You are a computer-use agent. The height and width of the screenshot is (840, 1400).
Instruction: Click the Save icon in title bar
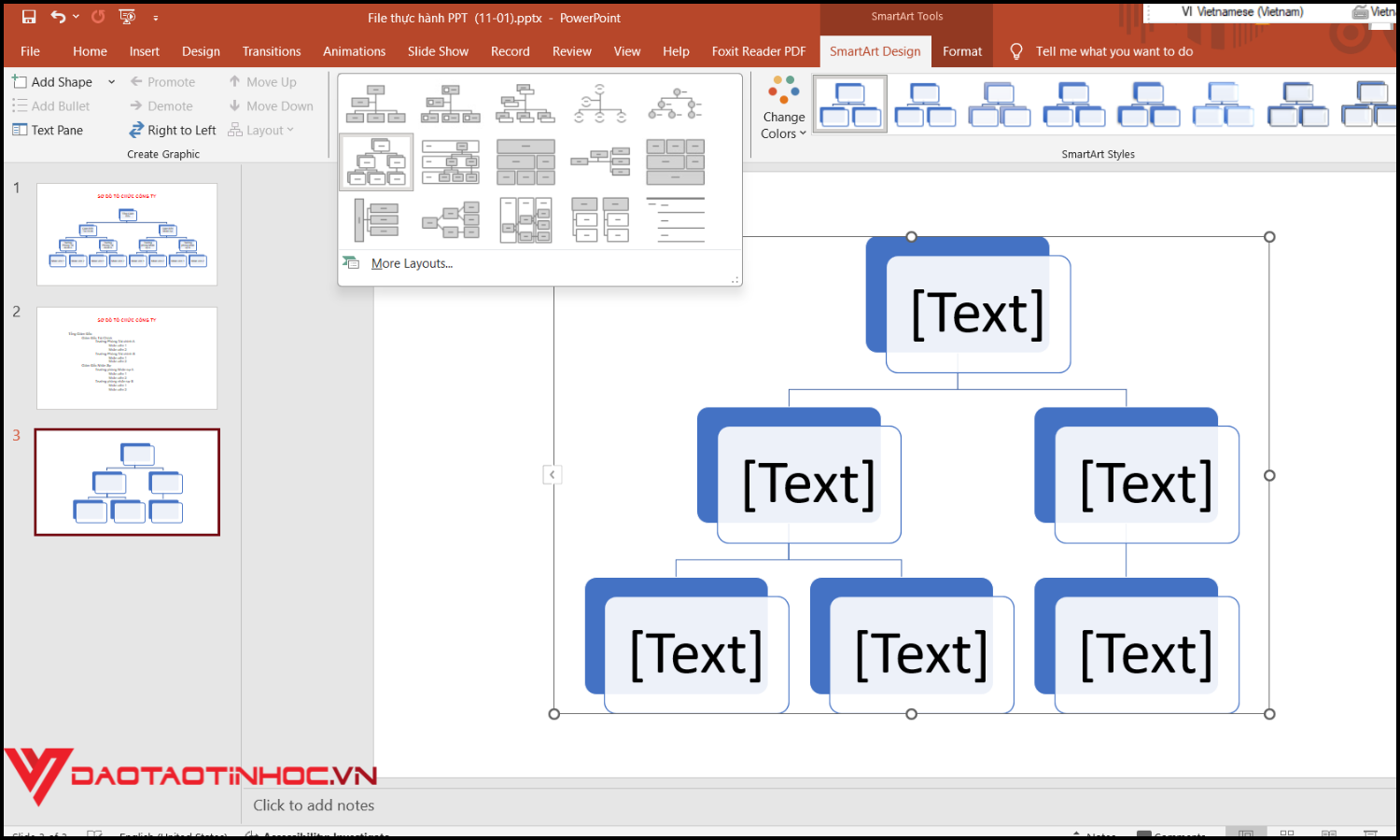pyautogui.click(x=29, y=17)
